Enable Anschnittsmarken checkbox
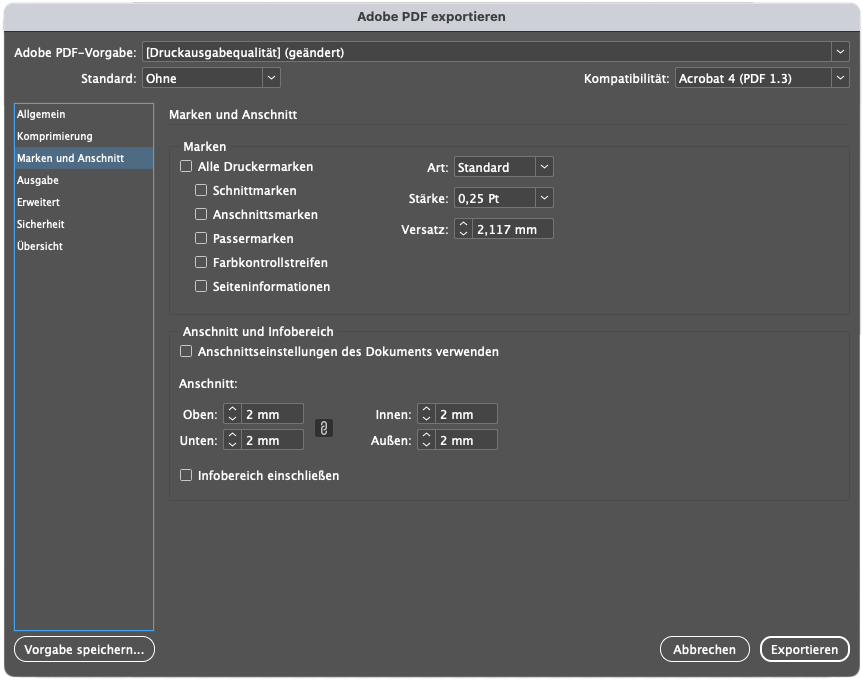 [x=201, y=214]
